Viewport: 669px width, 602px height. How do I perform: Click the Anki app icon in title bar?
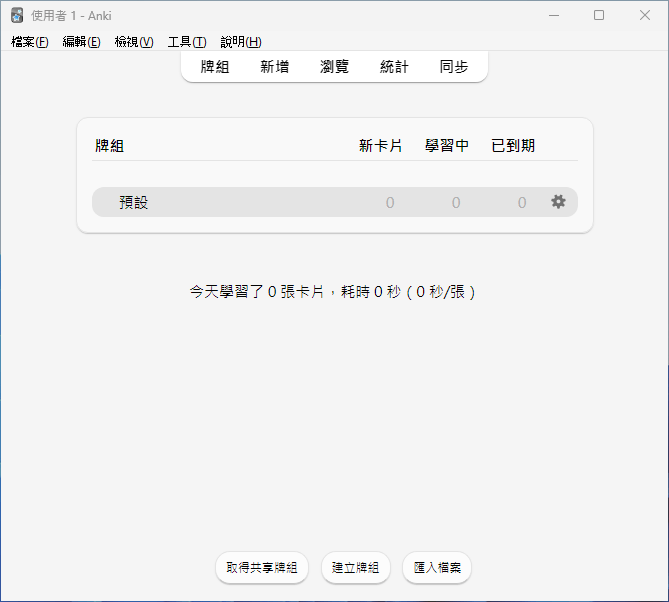(17, 15)
